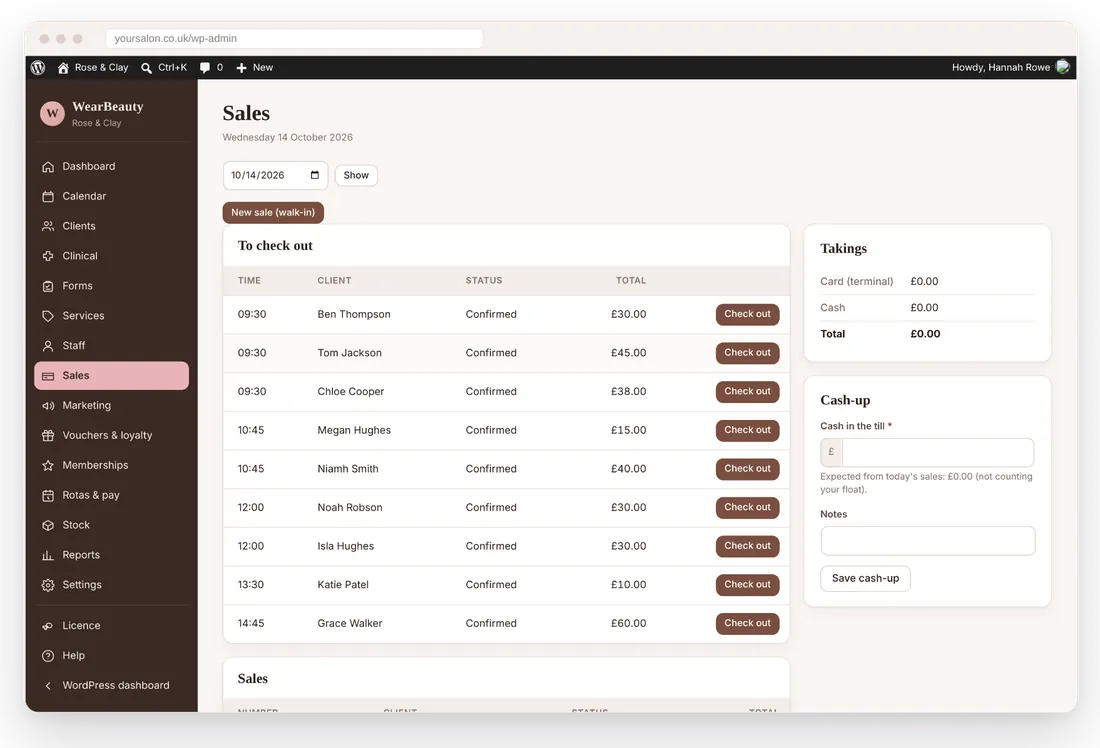
Task: Click the plus New icon
Action: (x=241, y=68)
